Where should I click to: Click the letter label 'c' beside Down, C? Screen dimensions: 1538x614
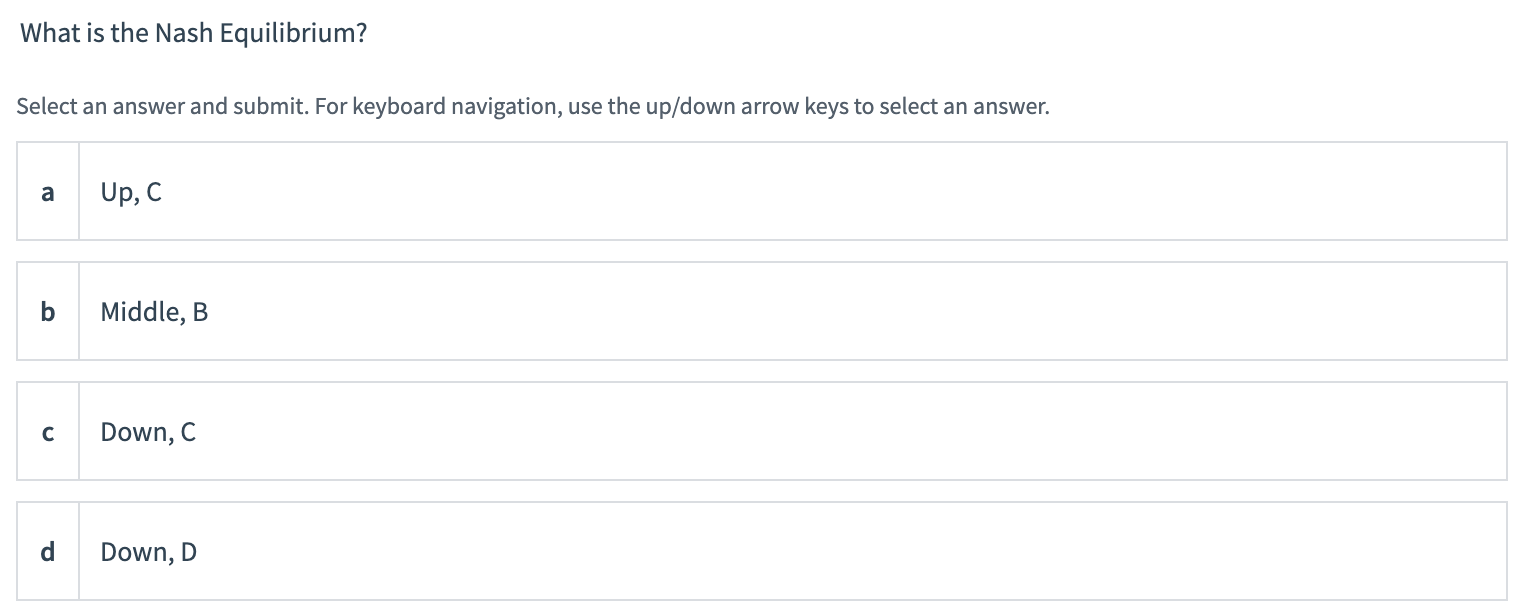47,432
